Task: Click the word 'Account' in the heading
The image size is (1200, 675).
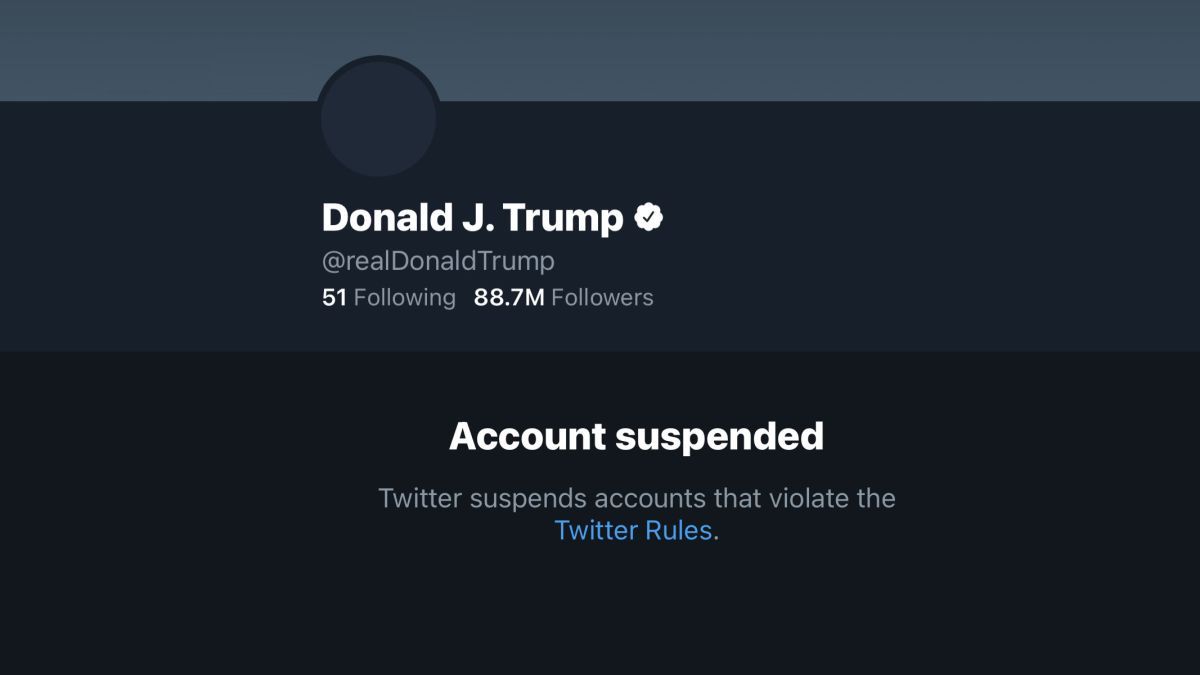Action: tap(527, 437)
